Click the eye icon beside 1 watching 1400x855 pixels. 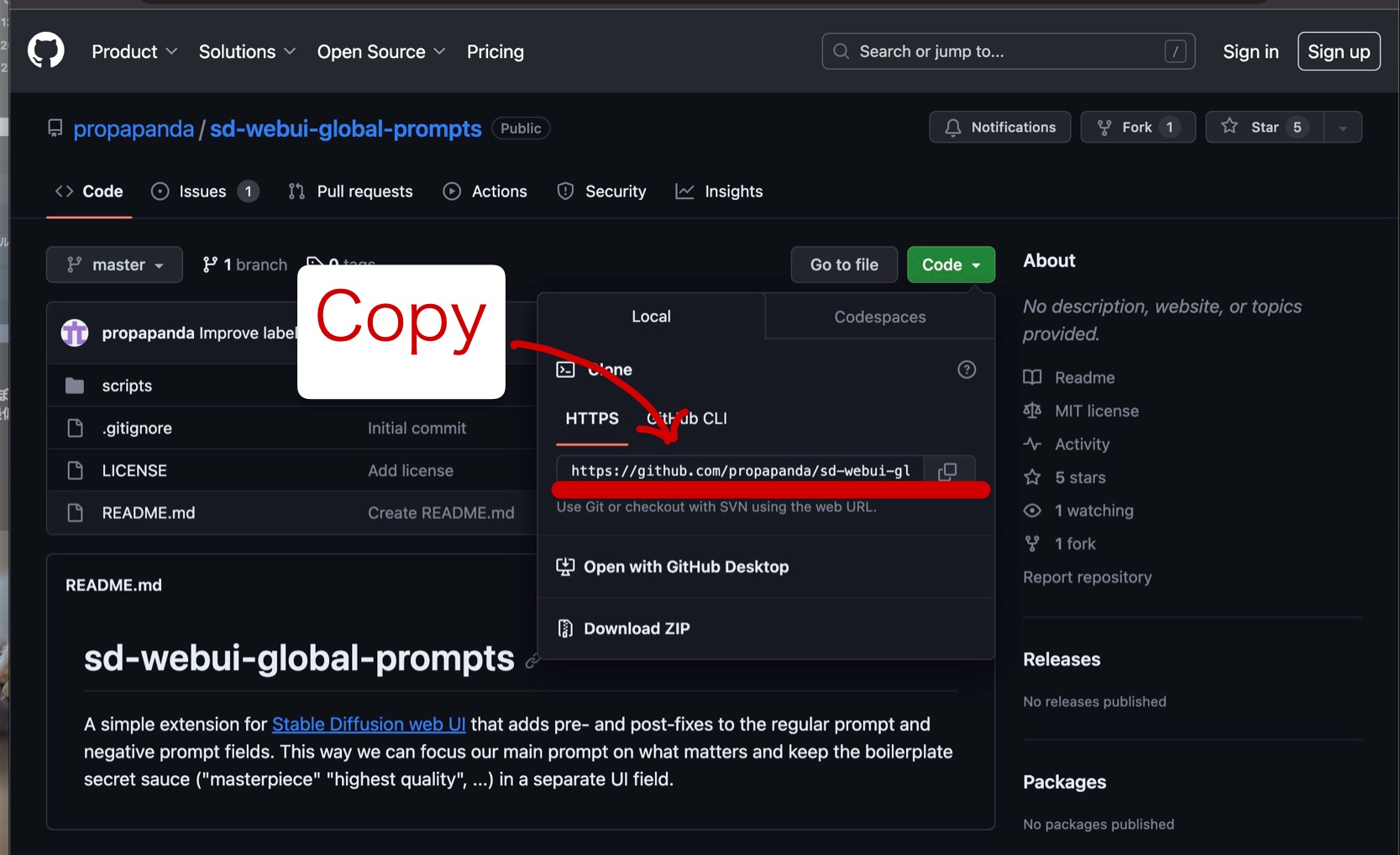(1032, 511)
